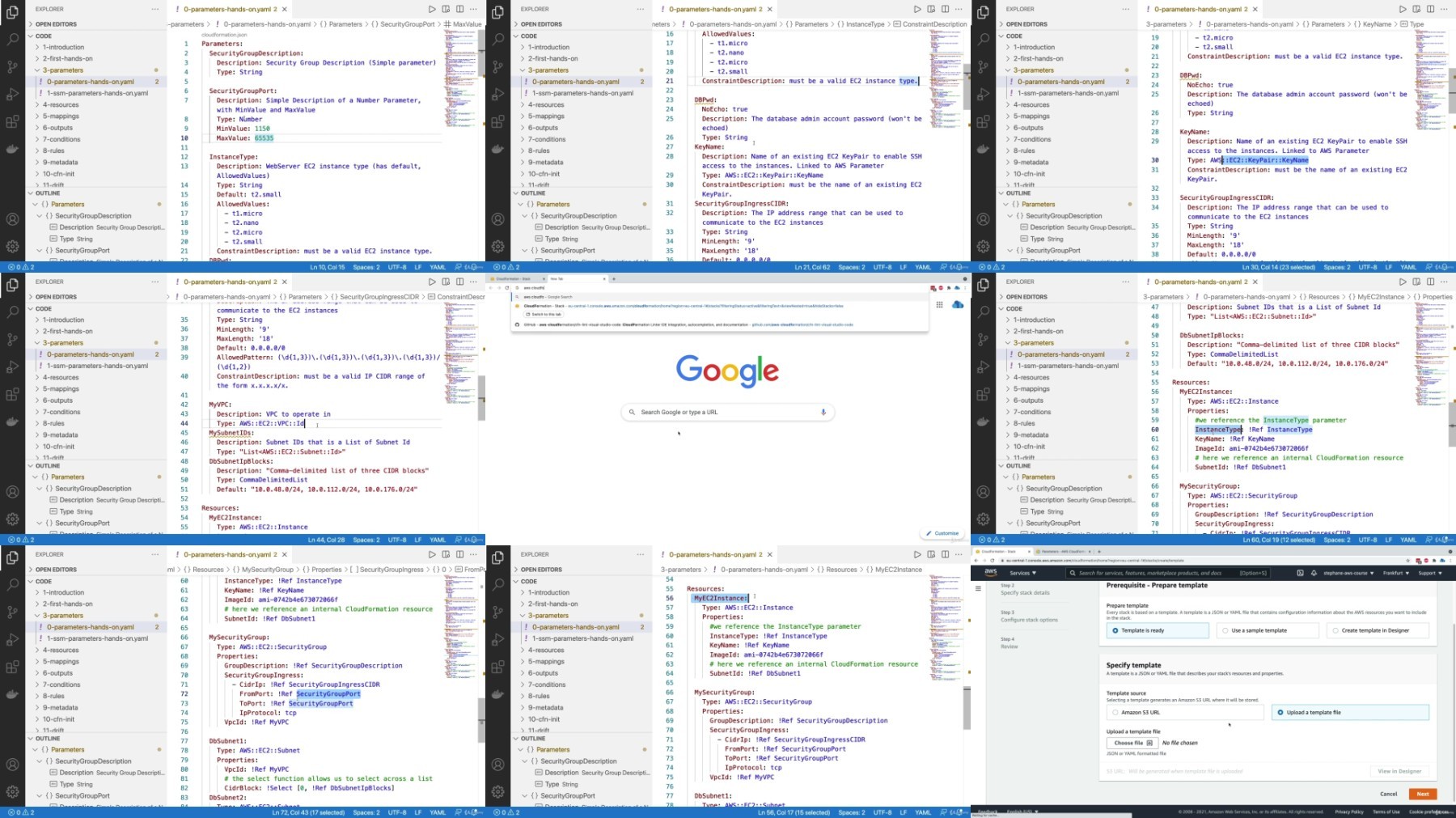Open Search view in VS Code showing Ln 10, Col 15
This screenshot has height=818, width=1456.
12,39
